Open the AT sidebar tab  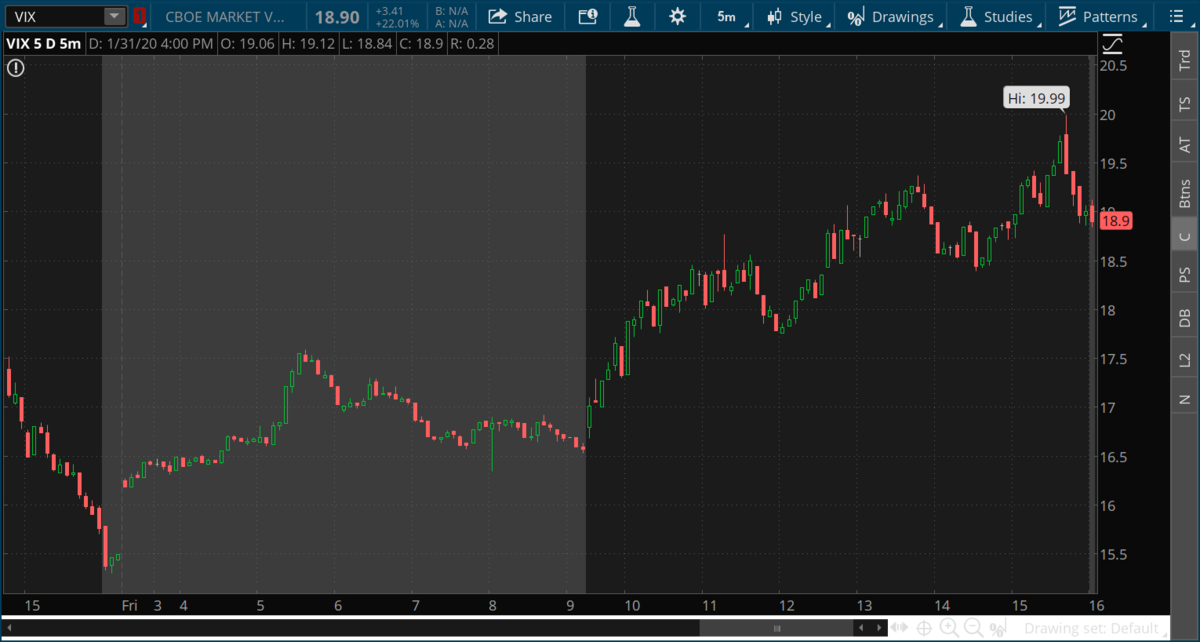pyautogui.click(x=1184, y=146)
